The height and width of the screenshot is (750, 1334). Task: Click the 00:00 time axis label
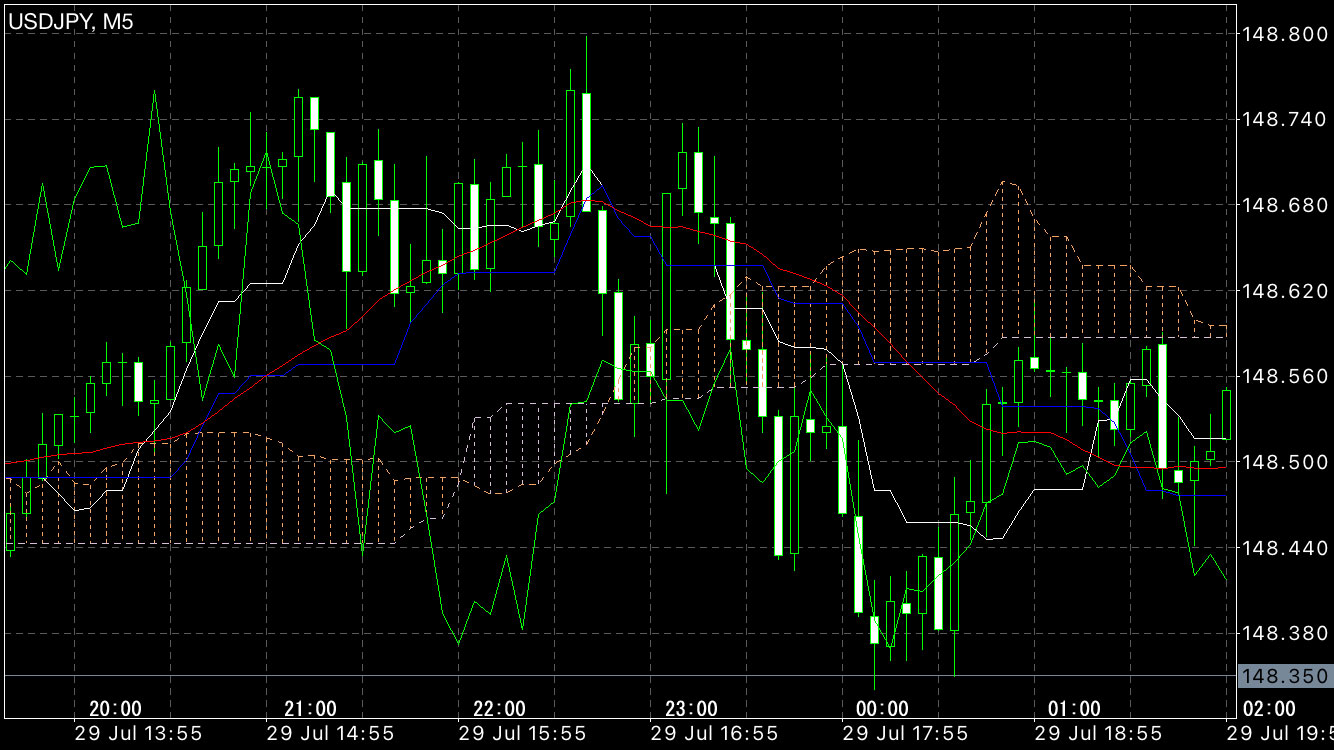point(882,709)
